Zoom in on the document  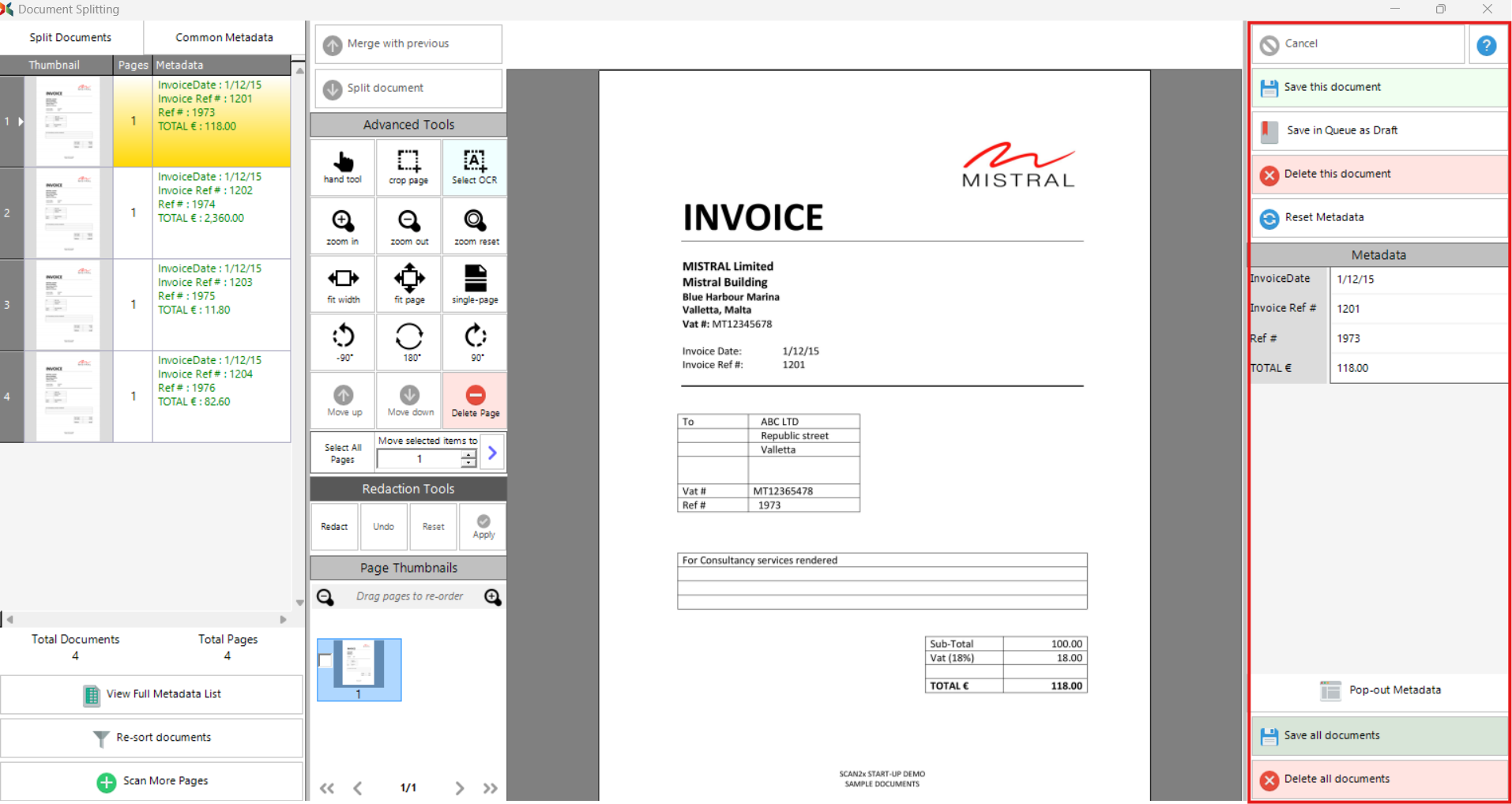coord(343,227)
